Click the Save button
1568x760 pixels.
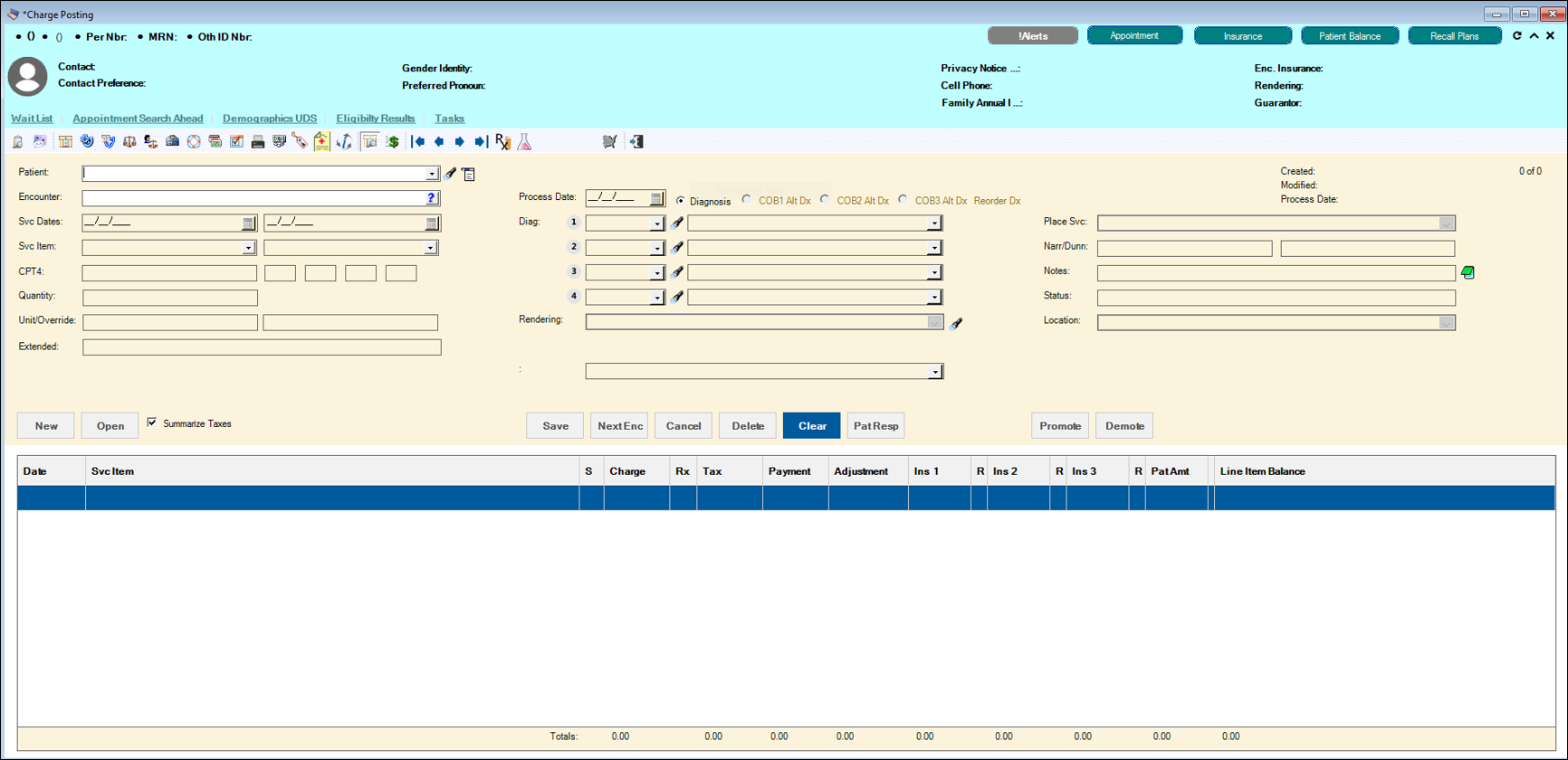(x=556, y=426)
